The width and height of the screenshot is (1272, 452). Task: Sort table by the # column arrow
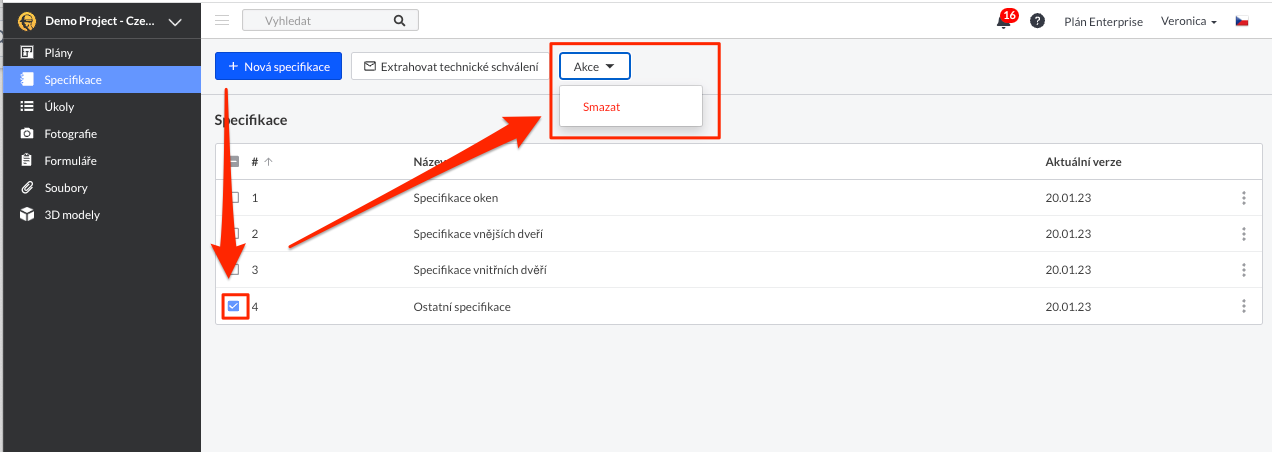click(268, 162)
